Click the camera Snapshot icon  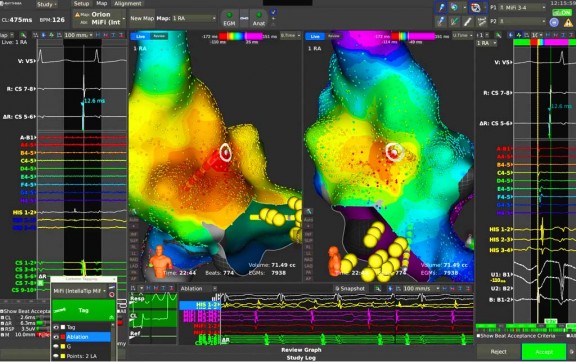pos(337,288)
